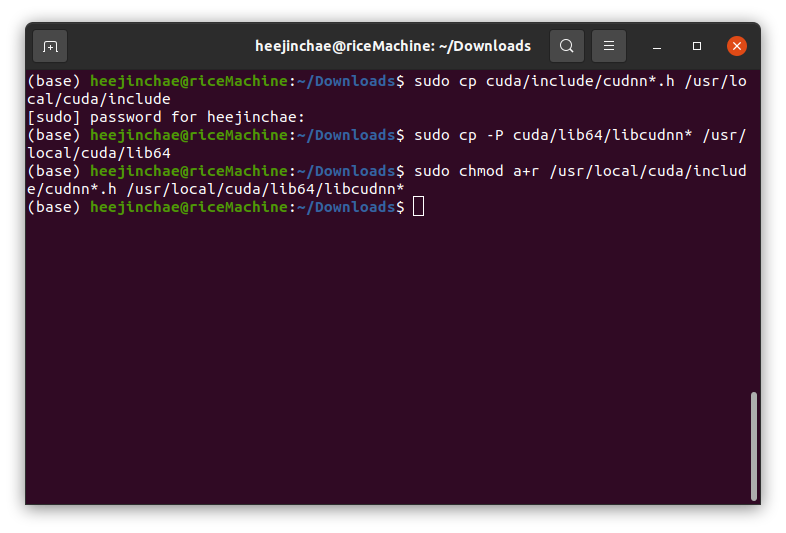Close the terminal window
This screenshot has height=533, width=786.
(737, 46)
